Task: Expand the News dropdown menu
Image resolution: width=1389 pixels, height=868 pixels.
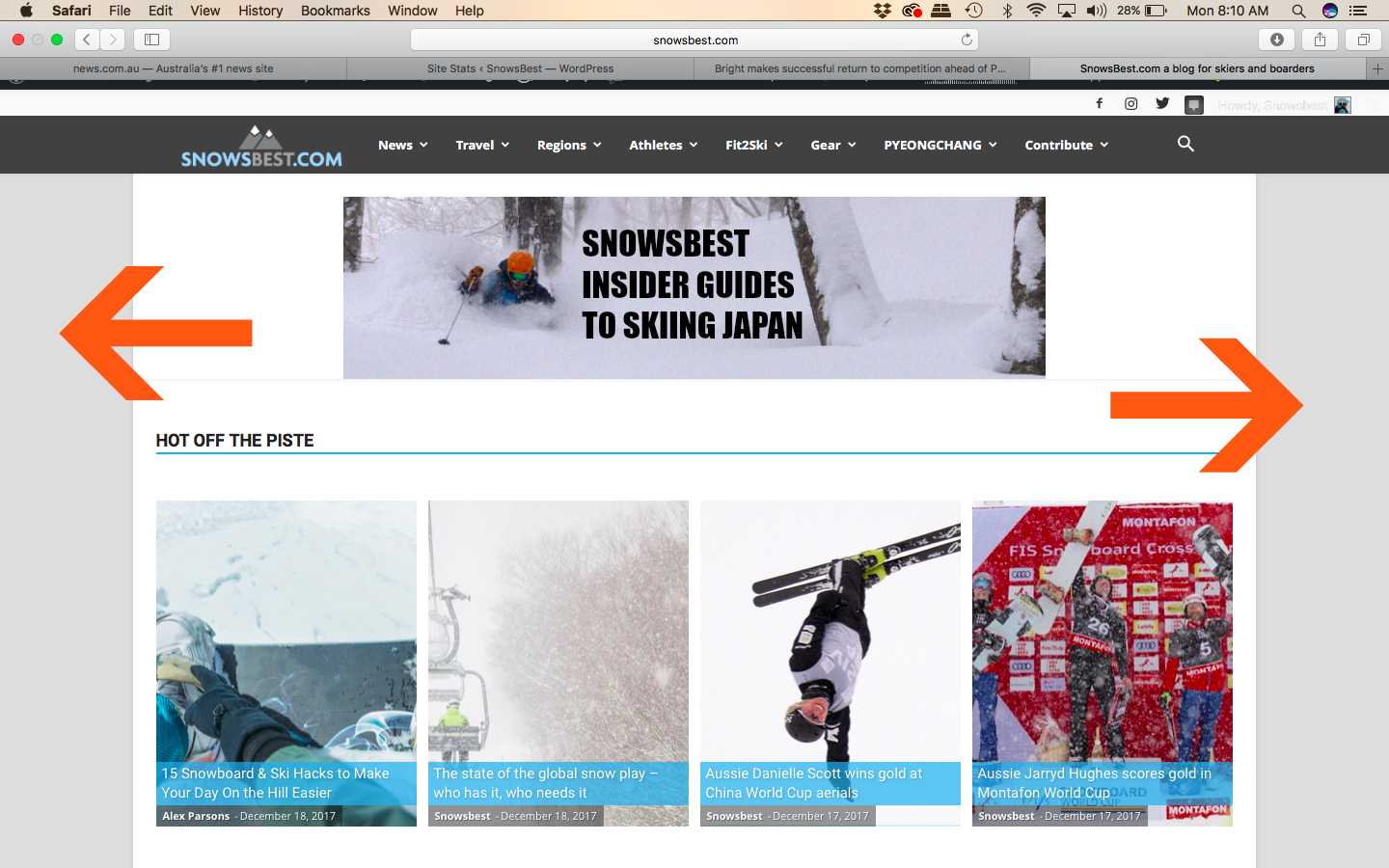Action: (402, 145)
